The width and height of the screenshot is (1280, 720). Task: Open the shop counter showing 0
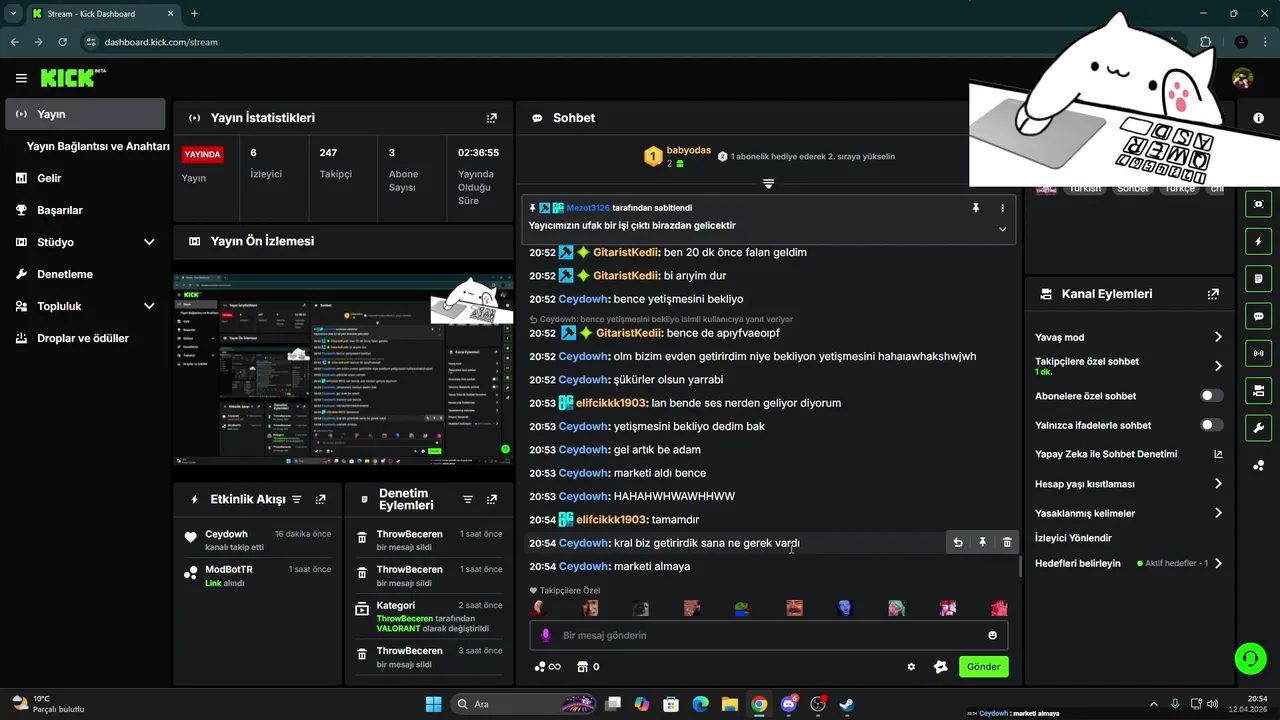[588, 667]
